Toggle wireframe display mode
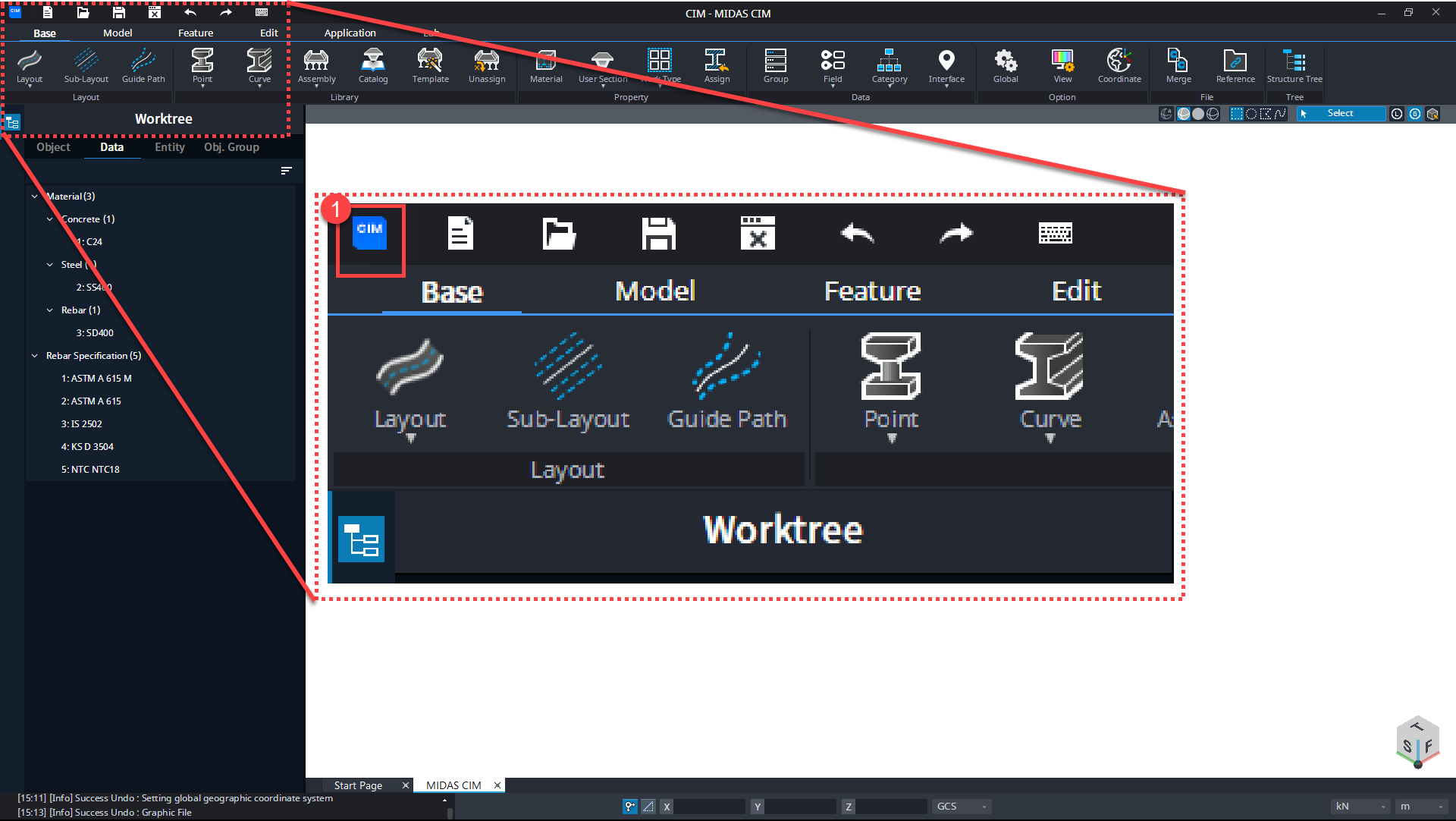This screenshot has width=1456, height=821. (1213, 114)
